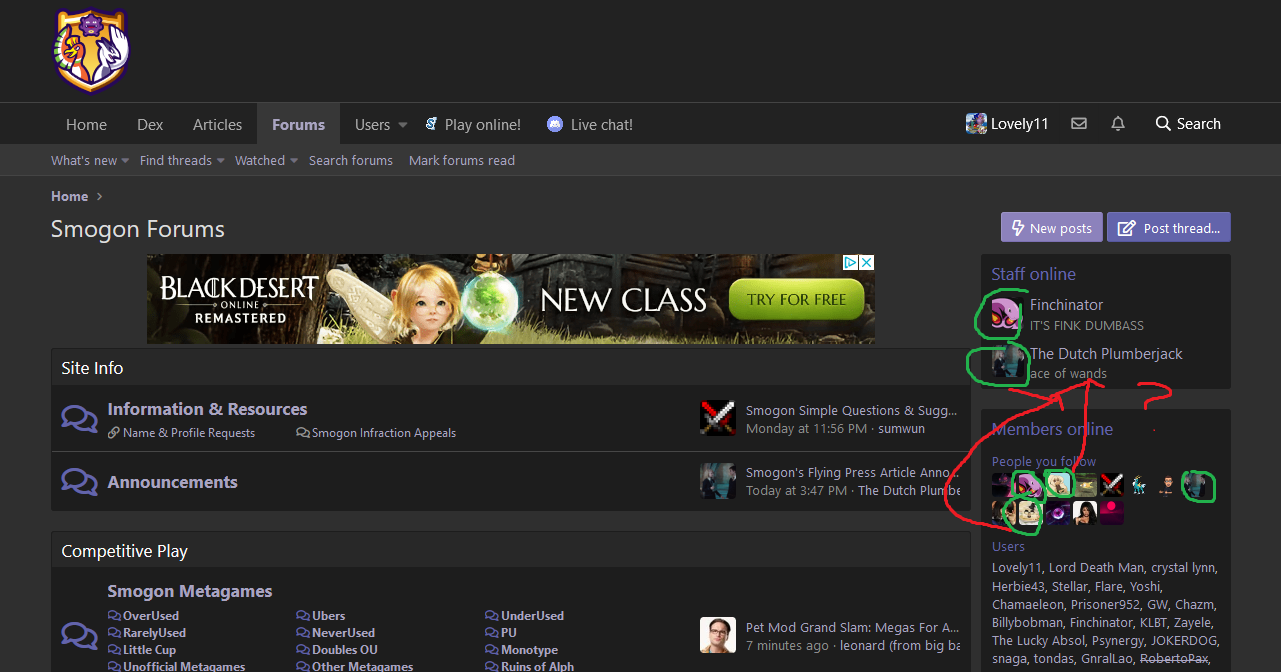Click the Smogon Metagames forum bubble icon

point(79,635)
